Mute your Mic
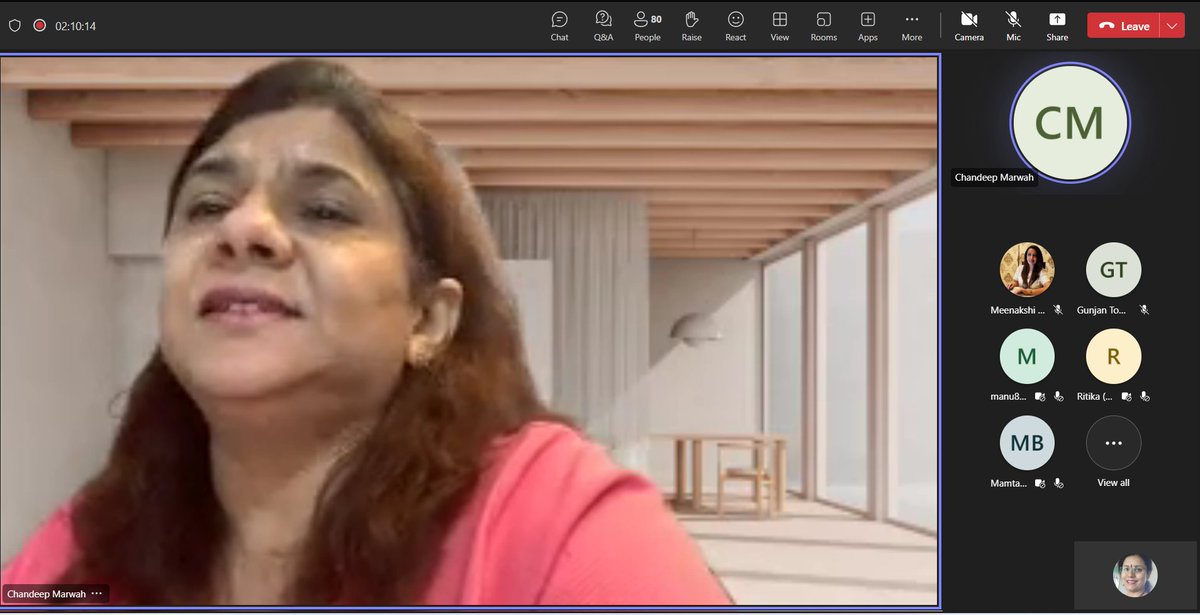This screenshot has width=1200, height=615. click(x=1012, y=25)
